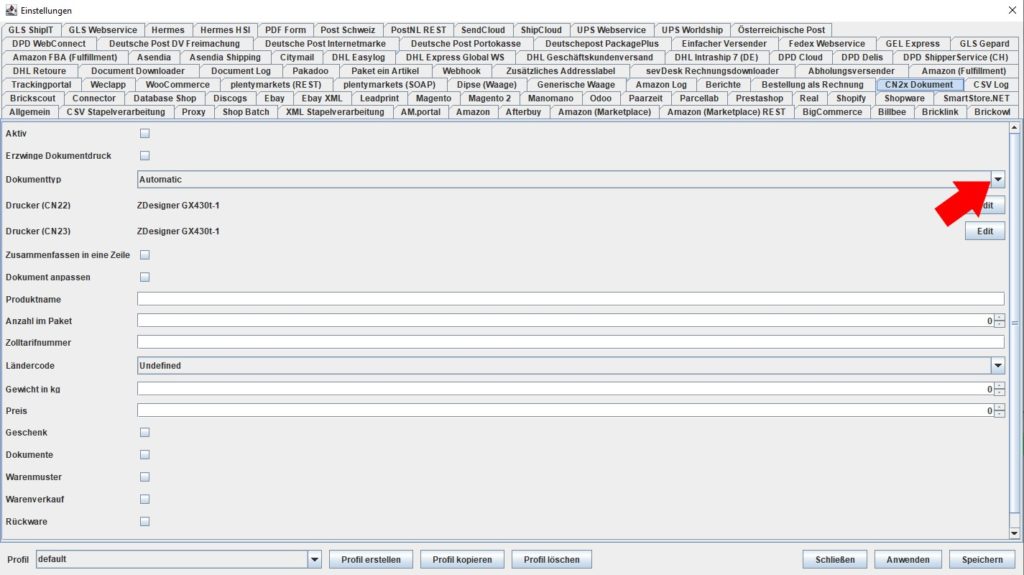Tick the Dokumente checkbox
Image resolution: width=1024 pixels, height=575 pixels.
(x=145, y=455)
